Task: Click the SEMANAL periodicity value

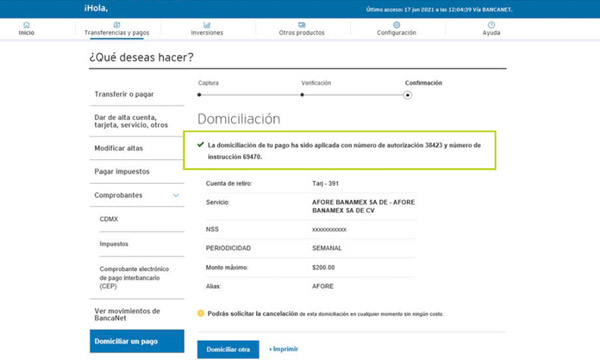Action: (327, 248)
